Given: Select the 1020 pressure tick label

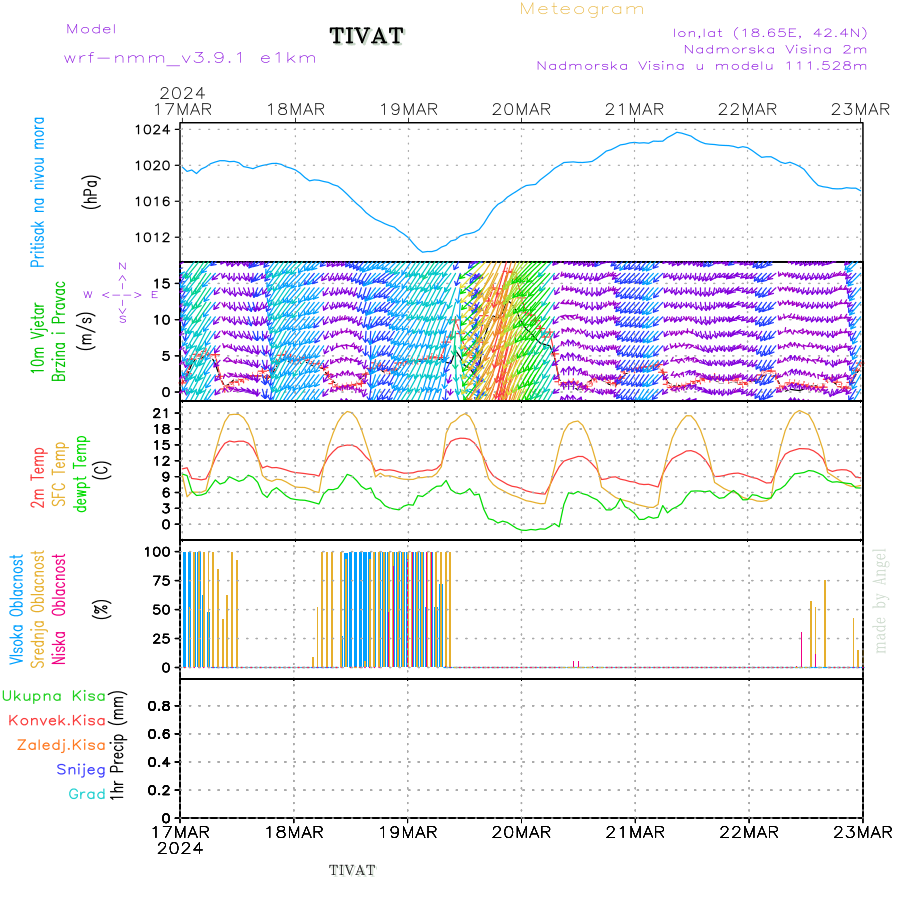Looking at the screenshot, I should pyautogui.click(x=152, y=166).
